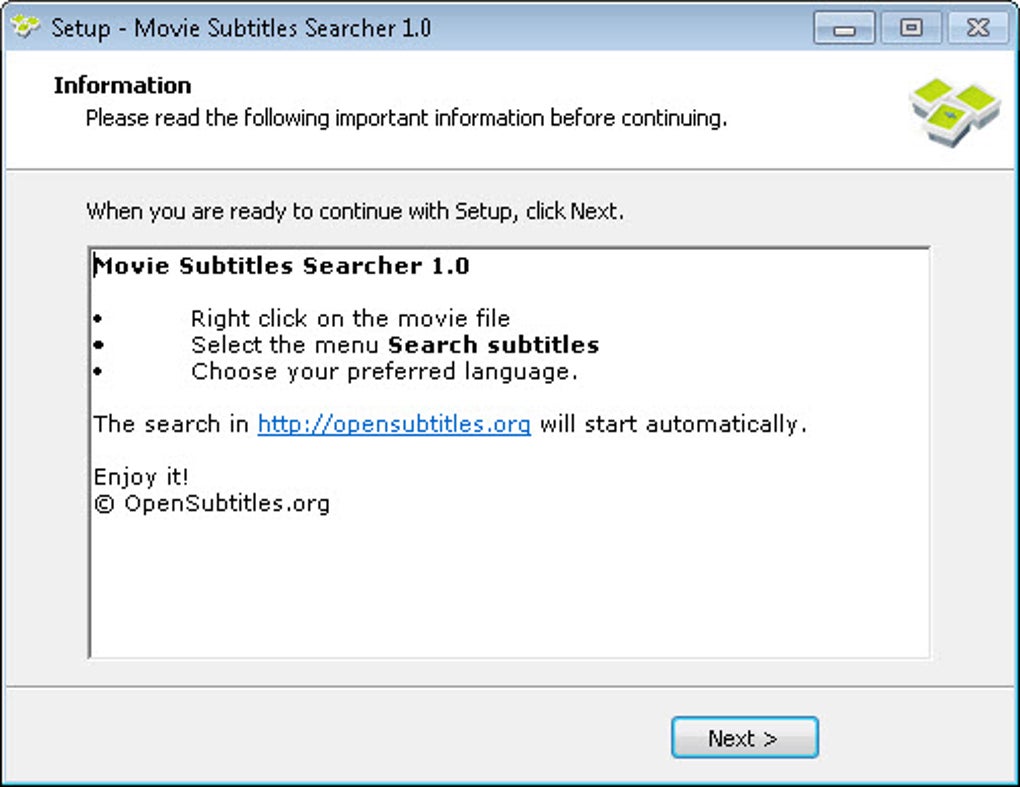Close the Setup window
The width and height of the screenshot is (1020, 787).
coord(977,29)
